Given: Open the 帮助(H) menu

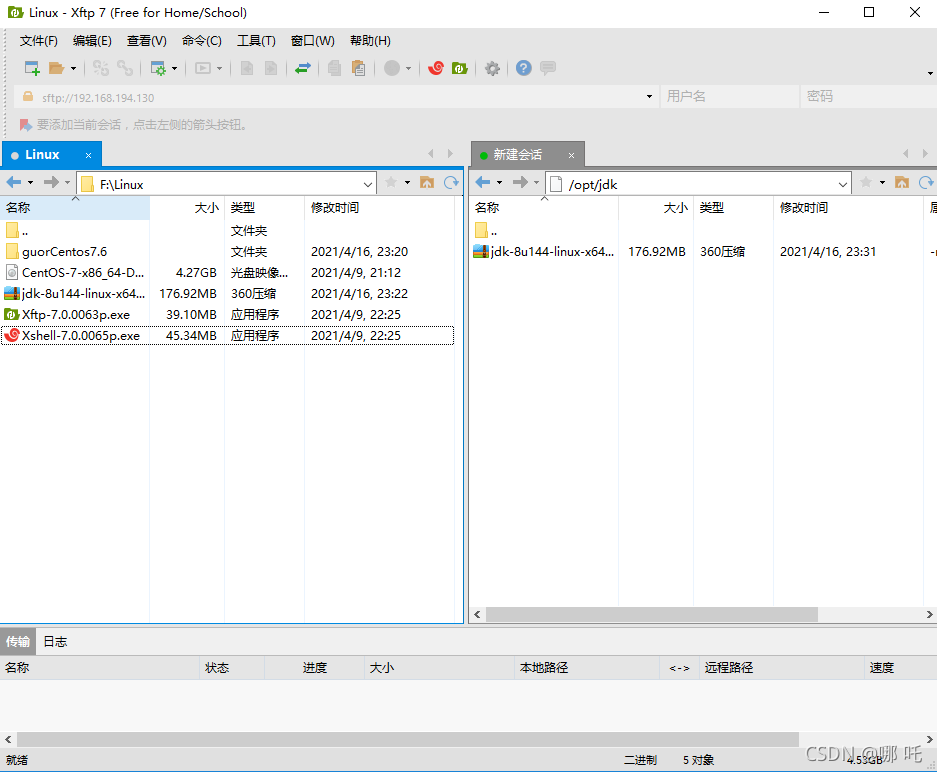Looking at the screenshot, I should tap(370, 41).
